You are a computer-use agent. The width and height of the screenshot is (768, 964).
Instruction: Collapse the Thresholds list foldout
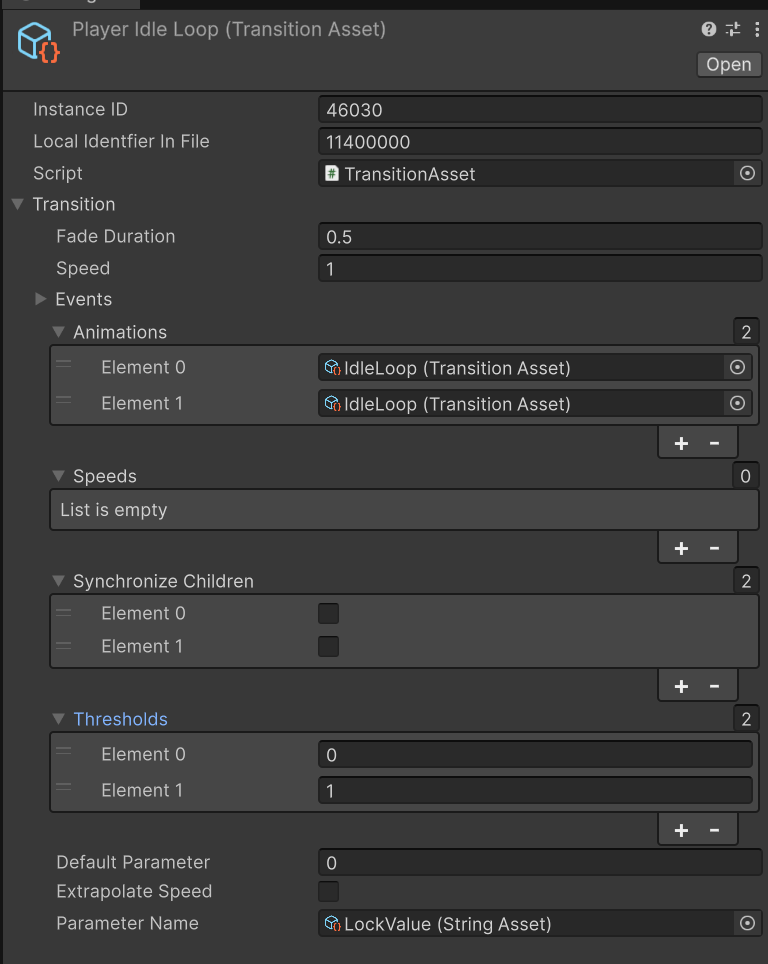click(59, 720)
